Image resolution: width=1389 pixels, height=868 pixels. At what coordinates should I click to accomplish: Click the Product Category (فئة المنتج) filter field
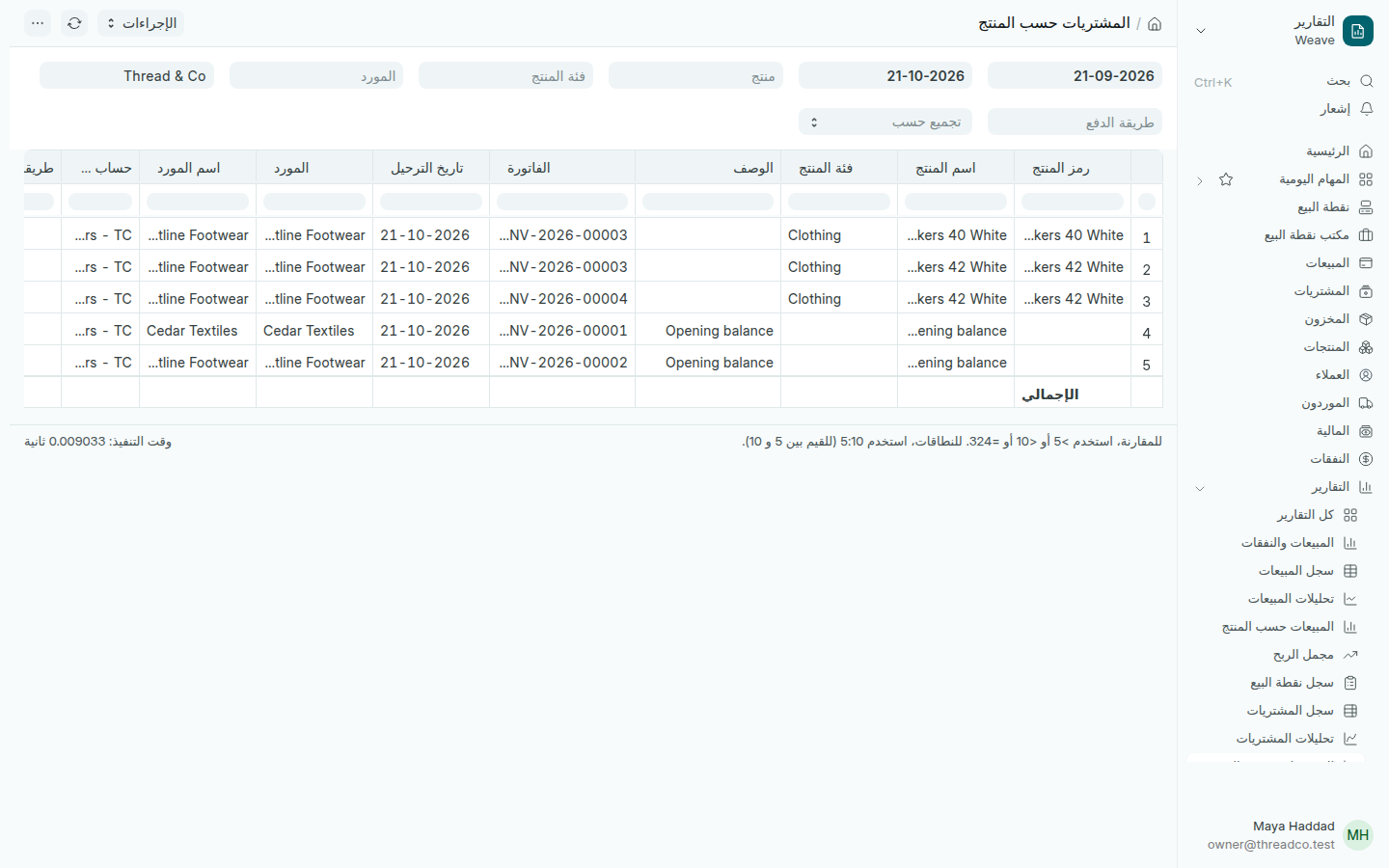(505, 76)
